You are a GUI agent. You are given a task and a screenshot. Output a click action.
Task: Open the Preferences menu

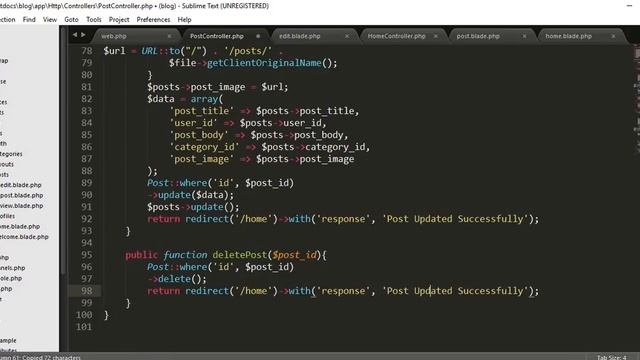(153, 19)
